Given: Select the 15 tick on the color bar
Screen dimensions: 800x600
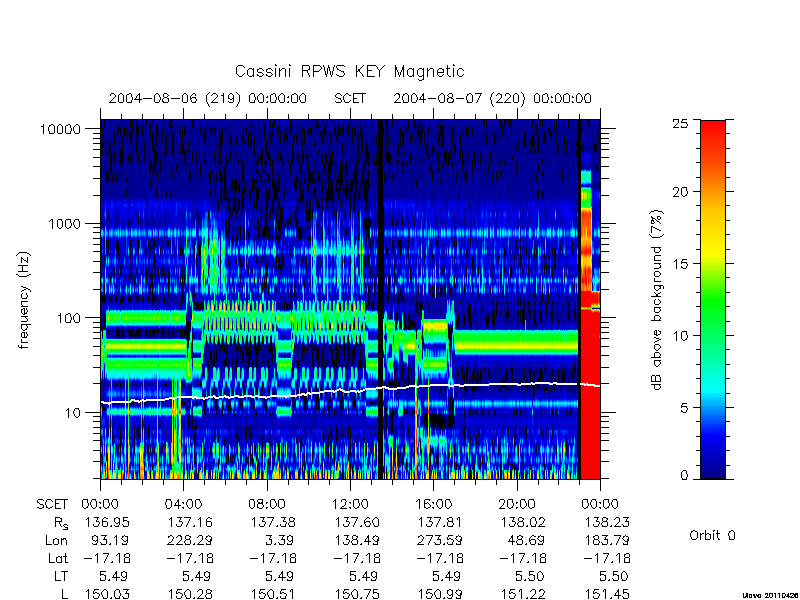Looking at the screenshot, I should point(680,264).
